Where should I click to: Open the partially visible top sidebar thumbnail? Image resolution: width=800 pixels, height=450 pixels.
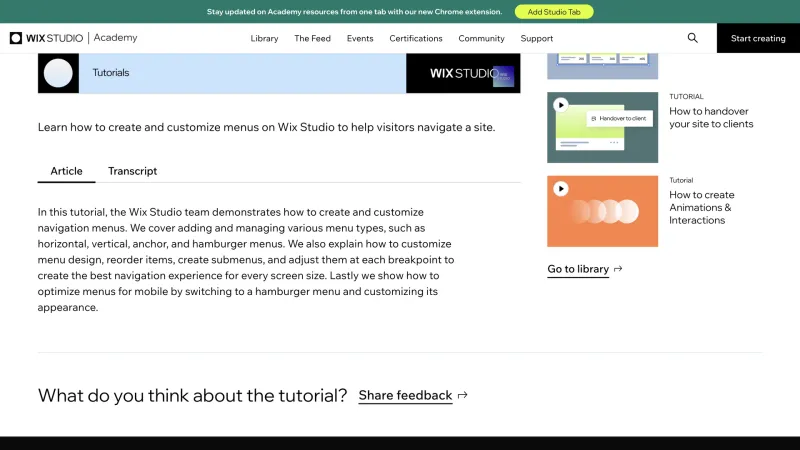coord(603,66)
